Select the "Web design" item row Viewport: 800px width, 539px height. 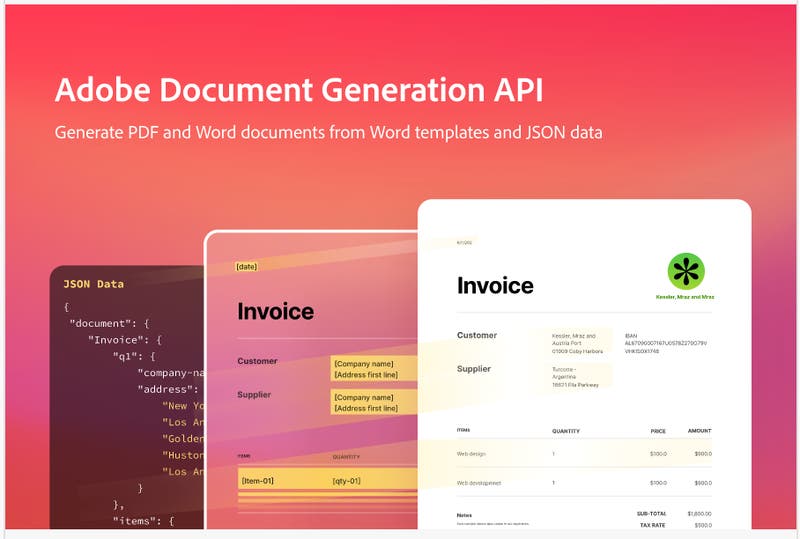click(x=584, y=454)
